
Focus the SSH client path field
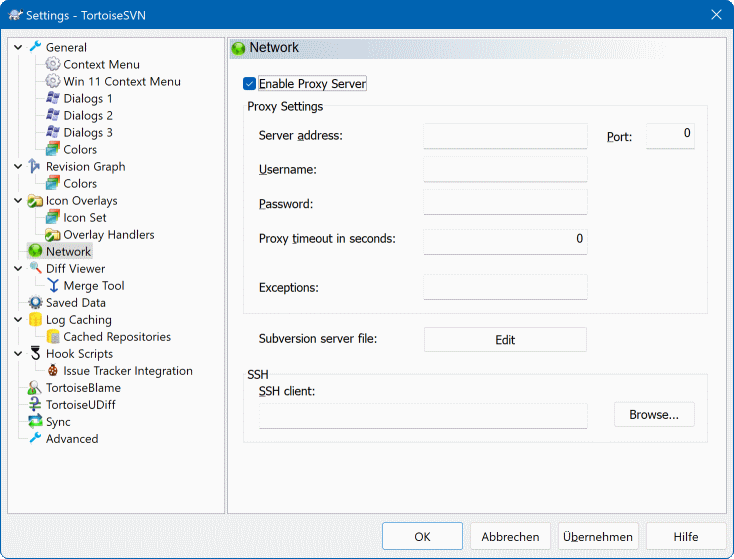423,415
